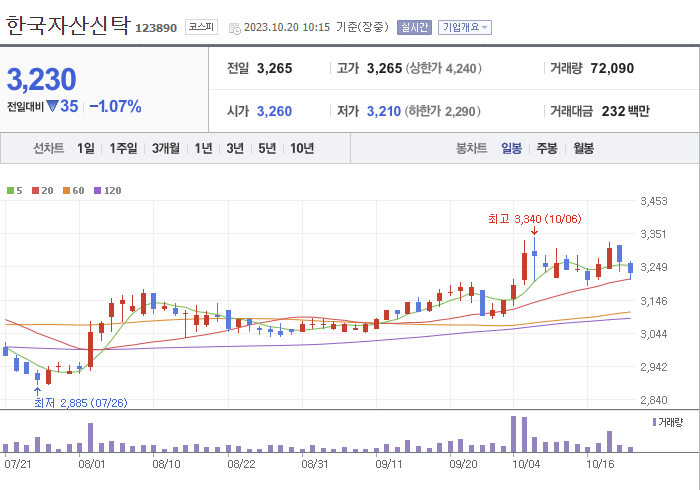Click the 하한가 2,290 text

click(442, 111)
